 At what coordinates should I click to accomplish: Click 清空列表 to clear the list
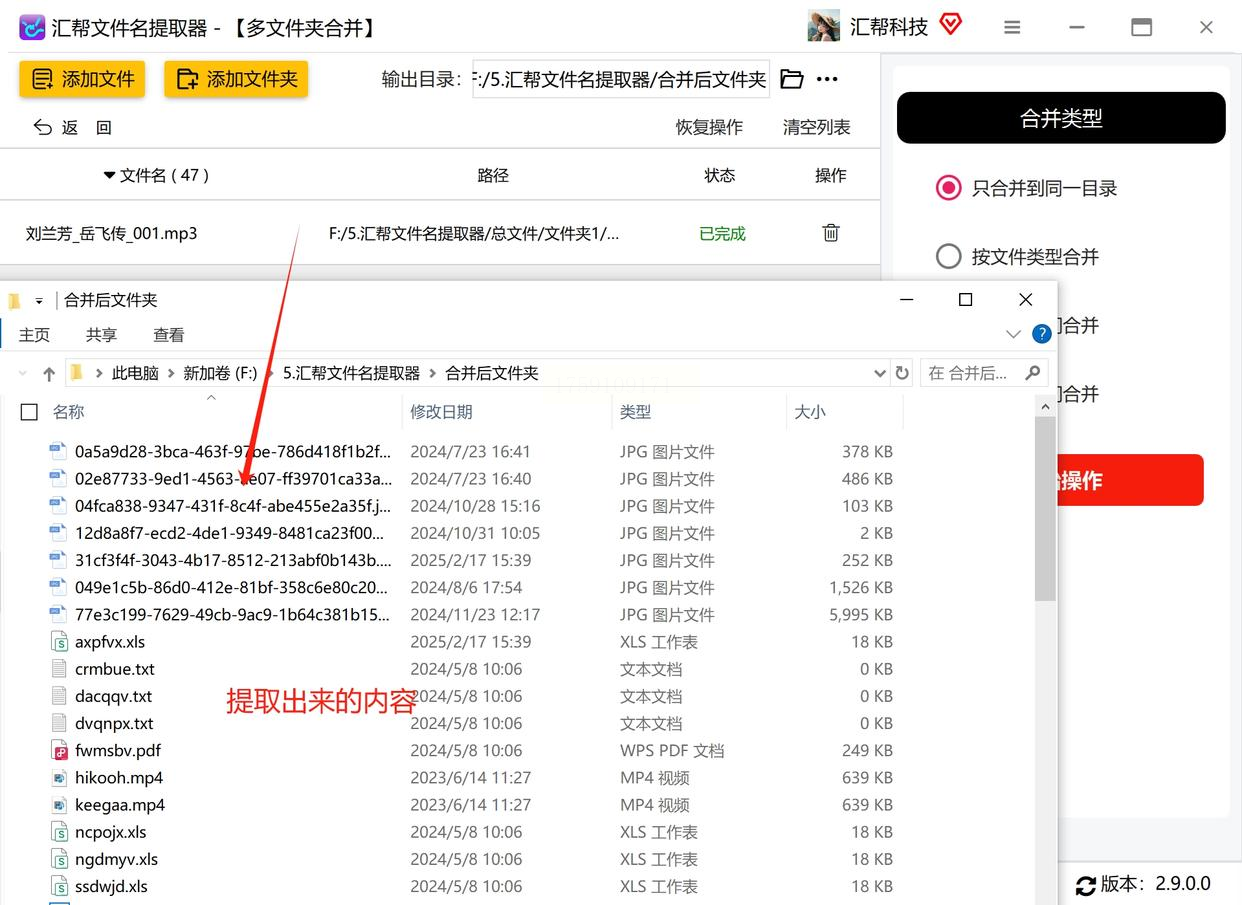[816, 127]
